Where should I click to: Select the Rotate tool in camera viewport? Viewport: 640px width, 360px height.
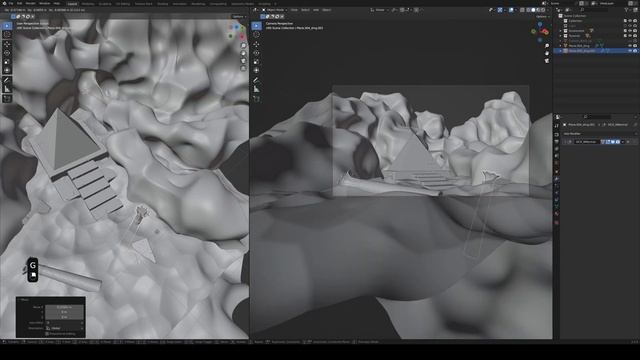(256, 53)
